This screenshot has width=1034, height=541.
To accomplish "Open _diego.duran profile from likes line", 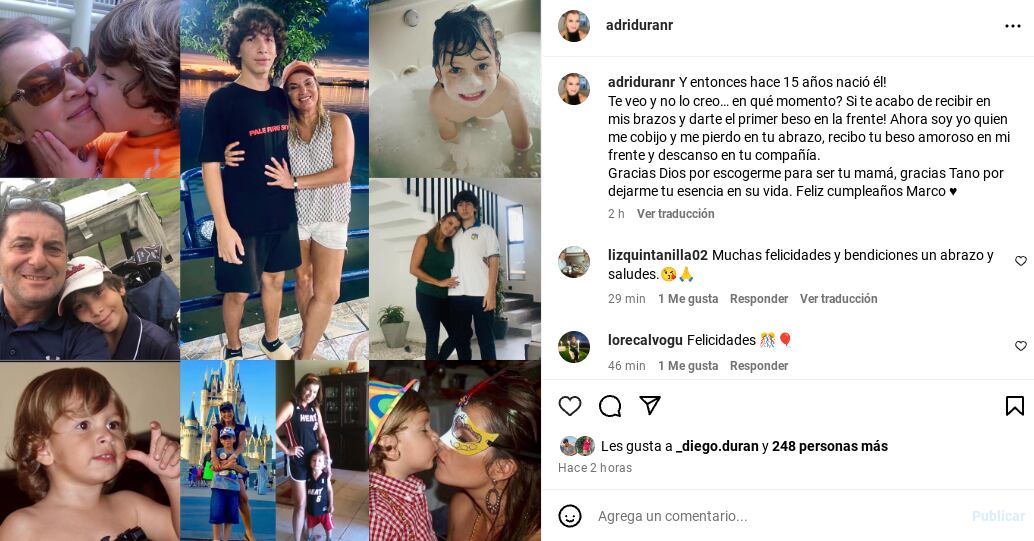I will [x=717, y=446].
